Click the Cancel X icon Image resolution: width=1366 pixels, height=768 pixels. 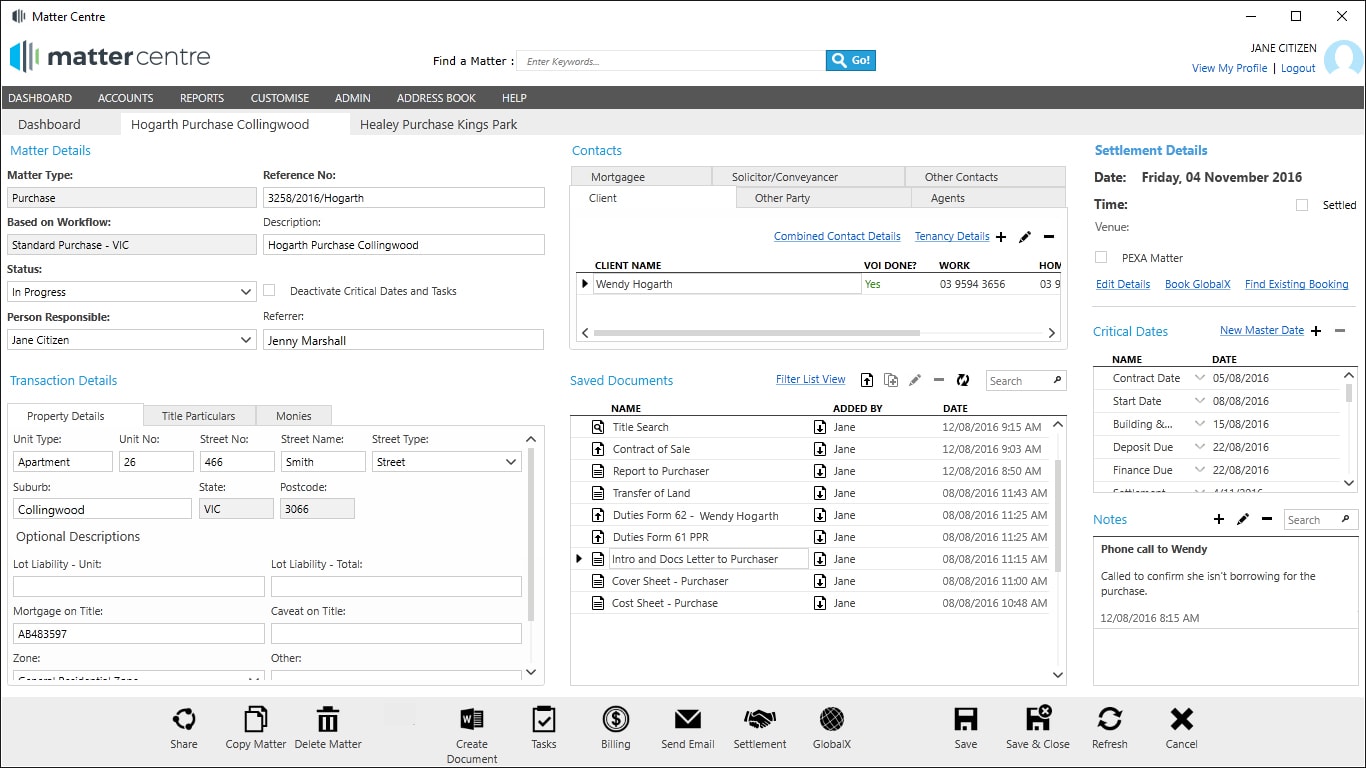[x=1182, y=719]
